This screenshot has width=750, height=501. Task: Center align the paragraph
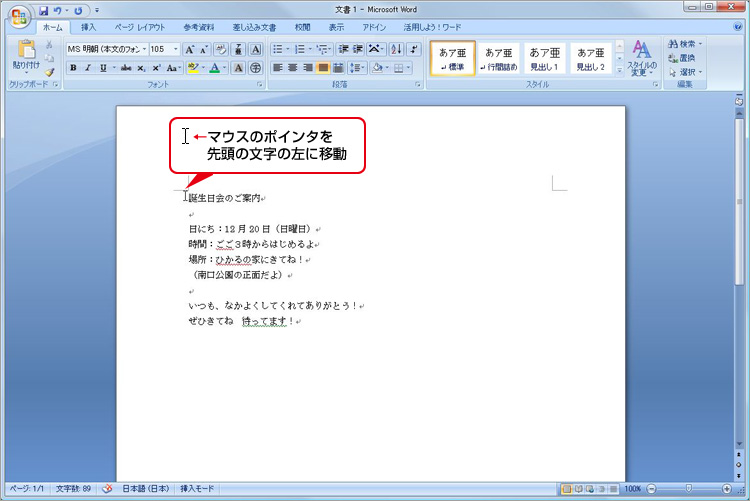293,68
